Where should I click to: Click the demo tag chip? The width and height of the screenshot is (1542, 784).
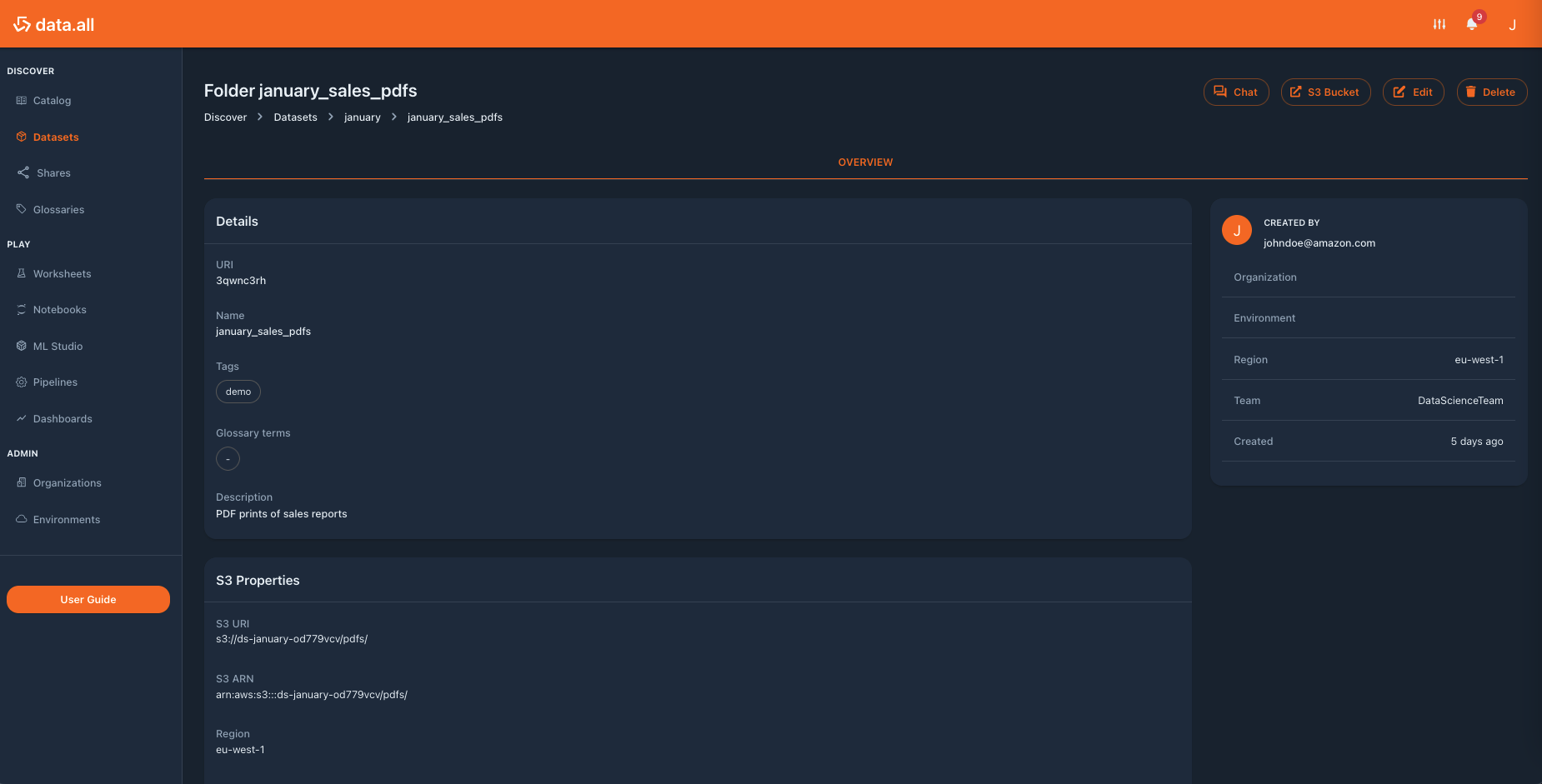click(238, 392)
